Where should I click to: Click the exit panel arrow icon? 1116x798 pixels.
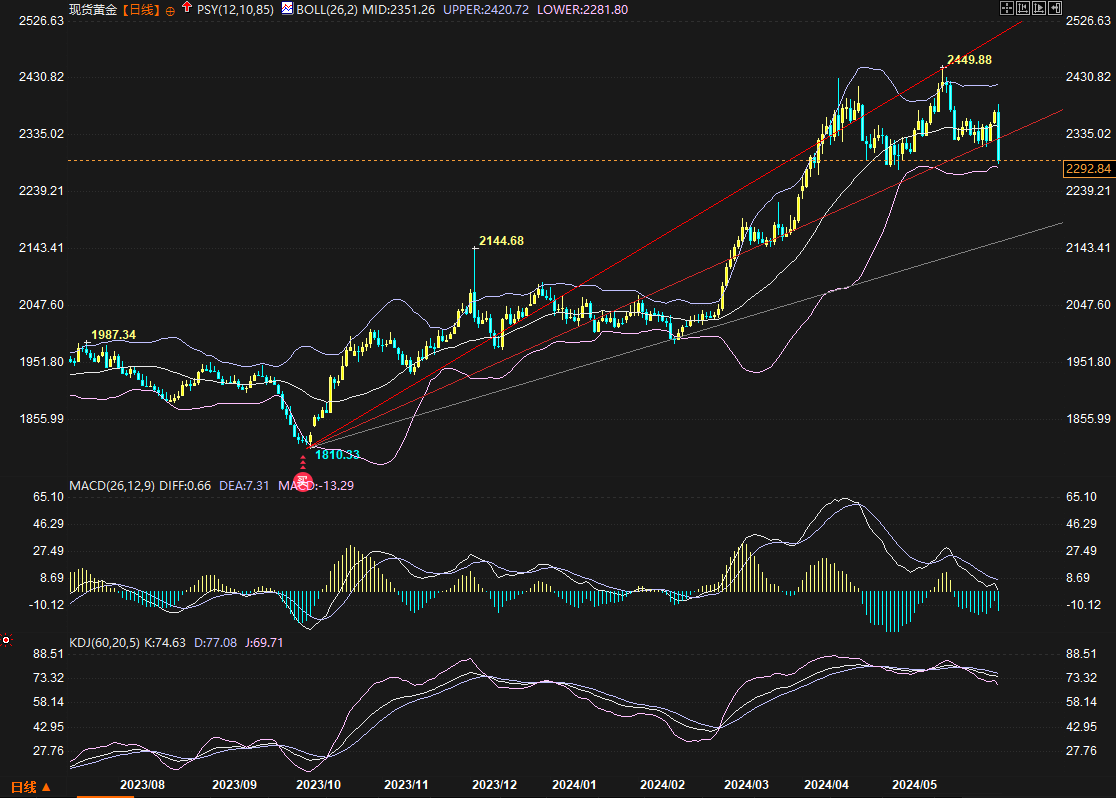pyautogui.click(x=1054, y=8)
